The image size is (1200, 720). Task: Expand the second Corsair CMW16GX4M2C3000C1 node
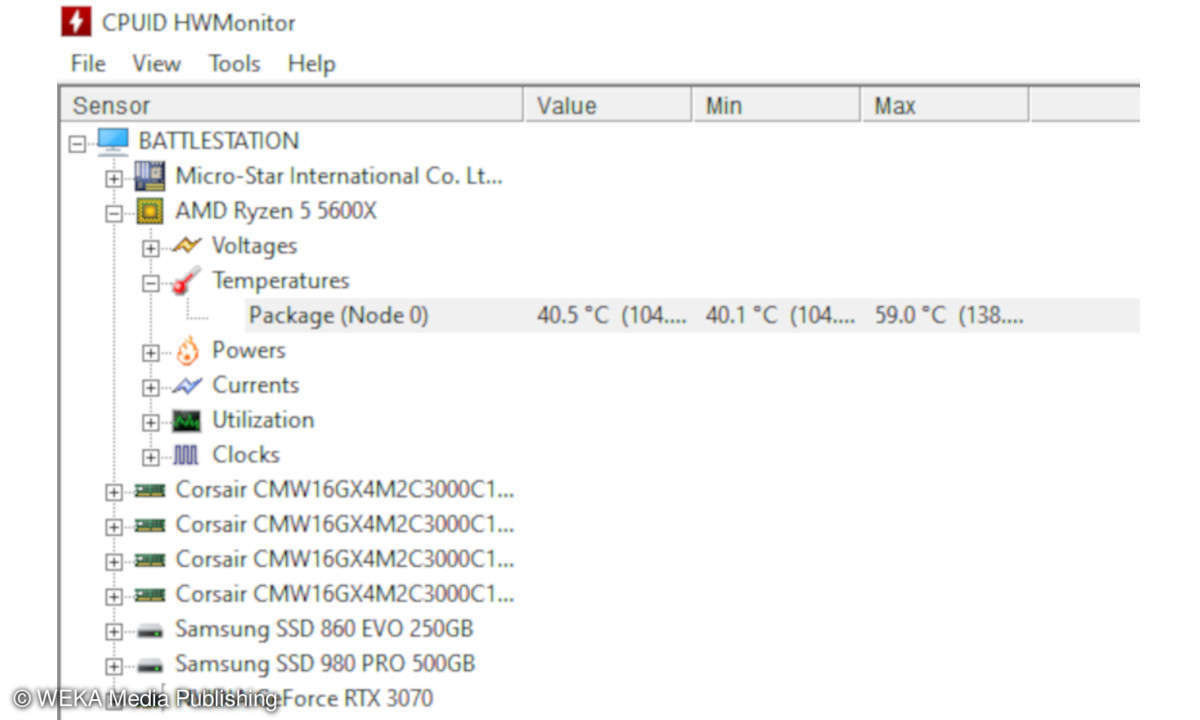(x=114, y=527)
